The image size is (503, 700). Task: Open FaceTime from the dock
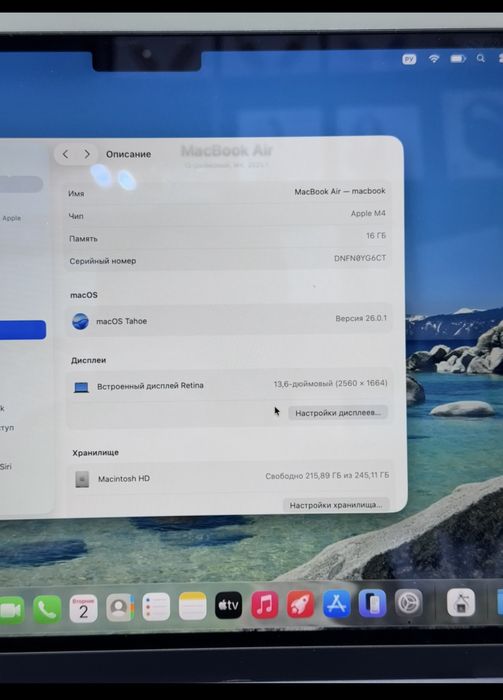(11, 610)
